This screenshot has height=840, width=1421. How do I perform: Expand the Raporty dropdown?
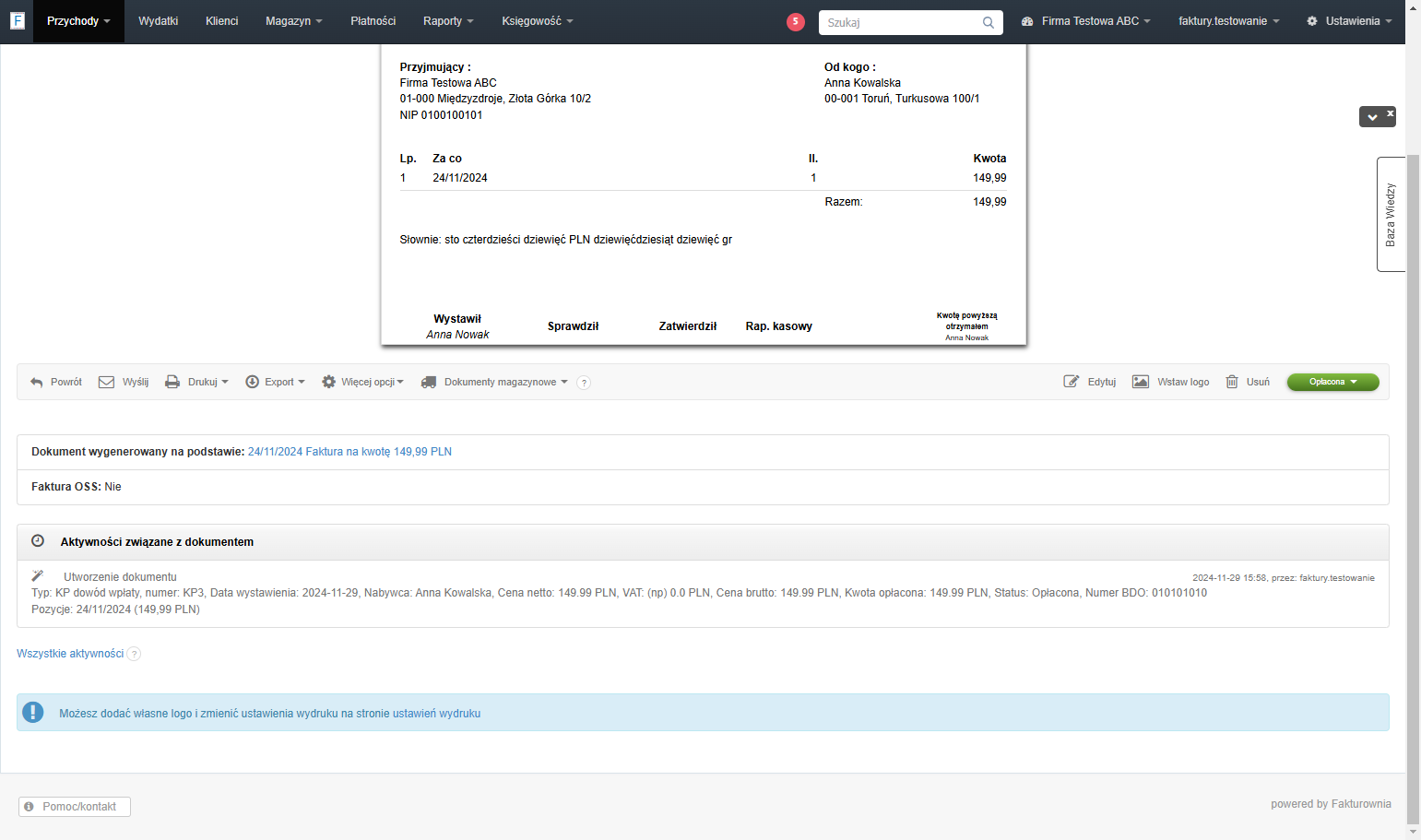tap(448, 21)
